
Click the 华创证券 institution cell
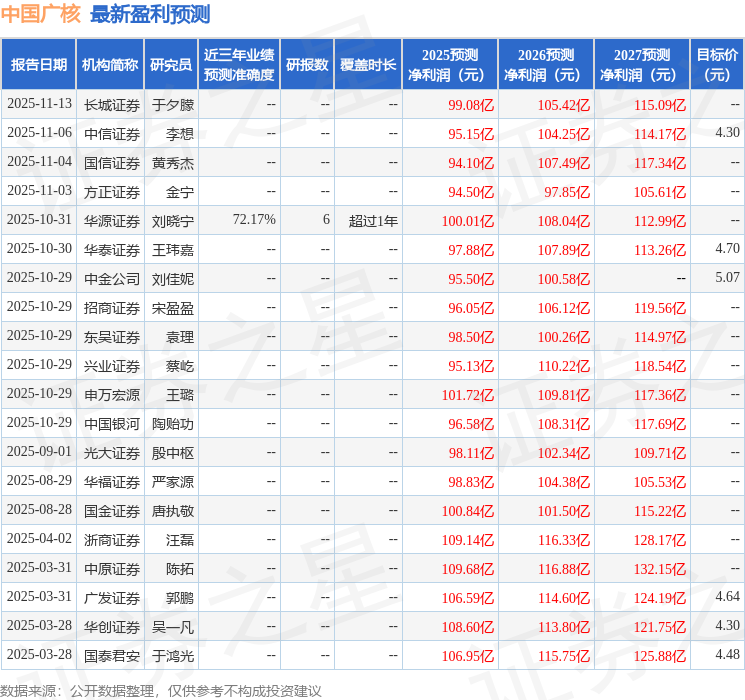point(112,627)
